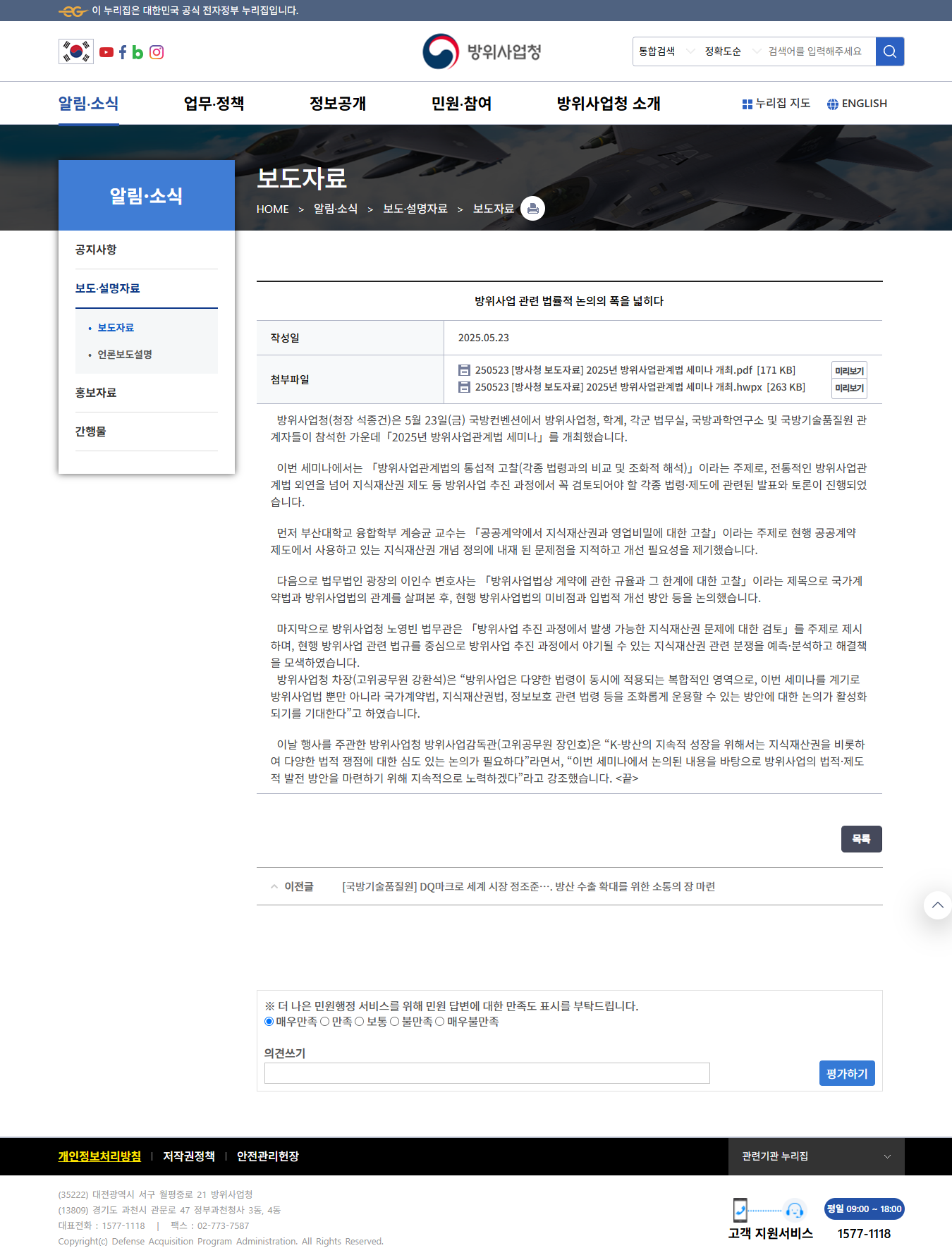Image resolution: width=952 pixels, height=1260 pixels.
Task: Preview the hwpx attachment with 미리보기
Action: [x=850, y=389]
